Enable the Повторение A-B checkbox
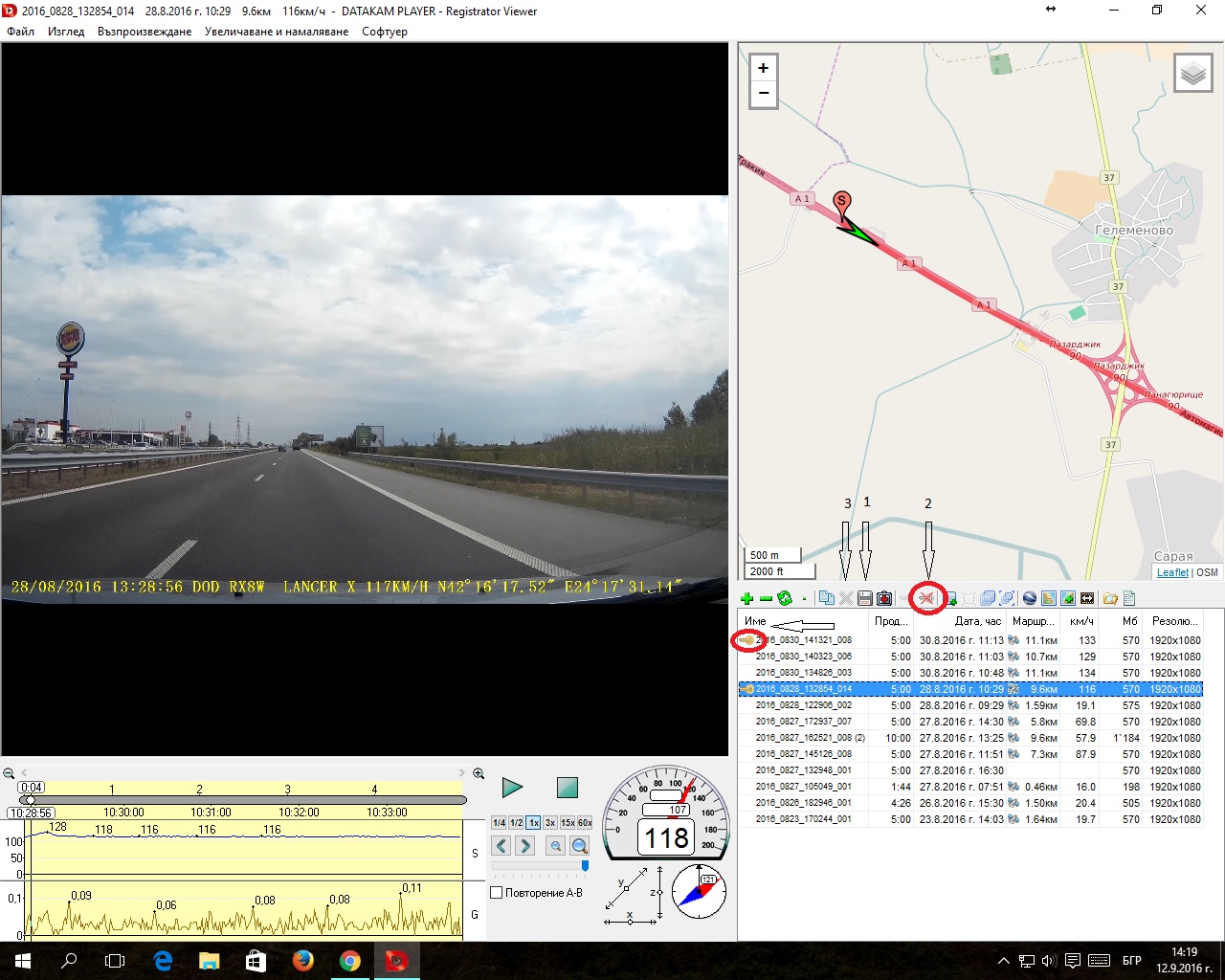The height and width of the screenshot is (980, 1225). pos(497,893)
